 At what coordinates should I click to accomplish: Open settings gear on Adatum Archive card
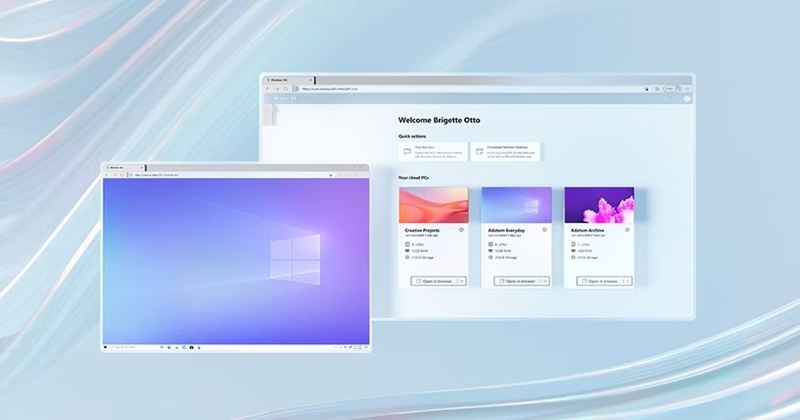click(626, 230)
